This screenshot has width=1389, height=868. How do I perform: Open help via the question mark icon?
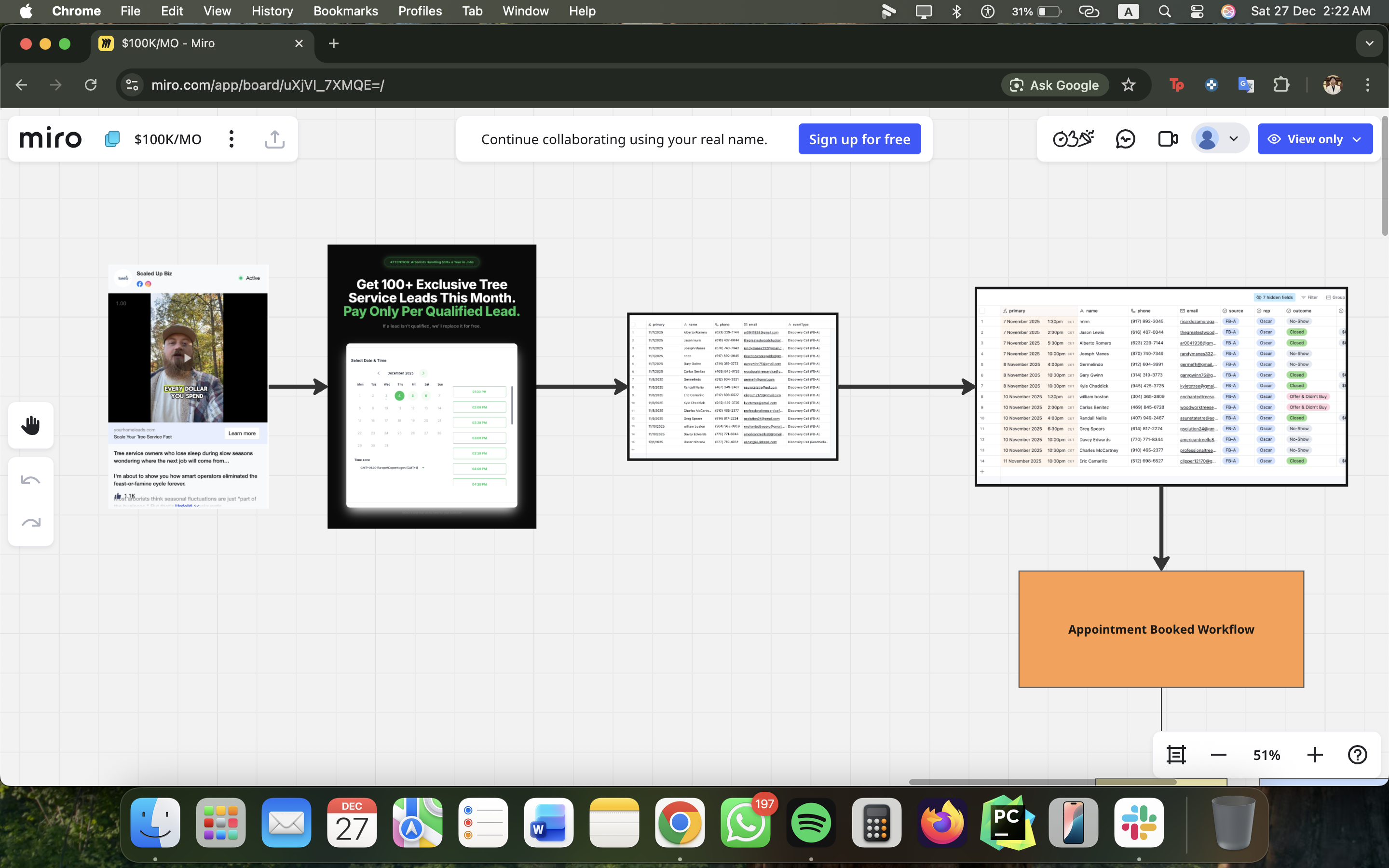1358,754
